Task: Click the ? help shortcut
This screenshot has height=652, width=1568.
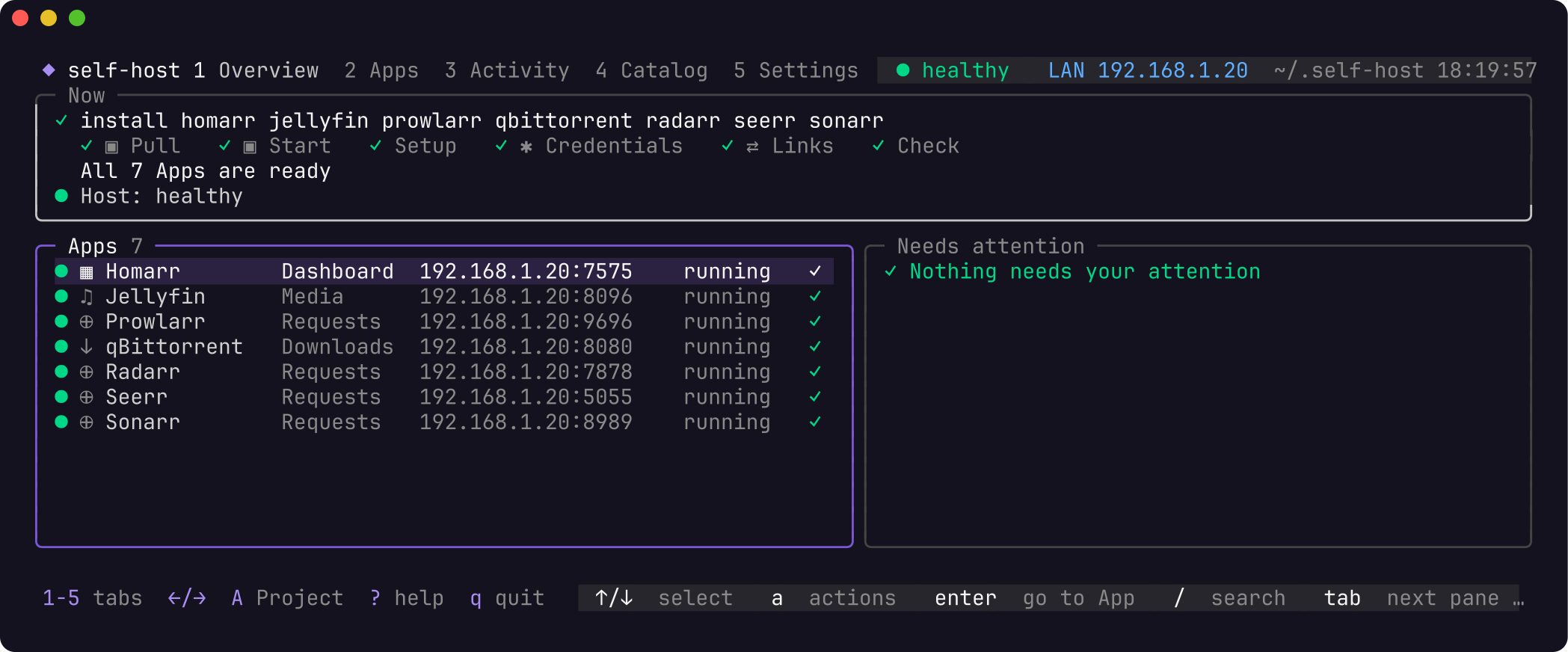Action: point(407,598)
